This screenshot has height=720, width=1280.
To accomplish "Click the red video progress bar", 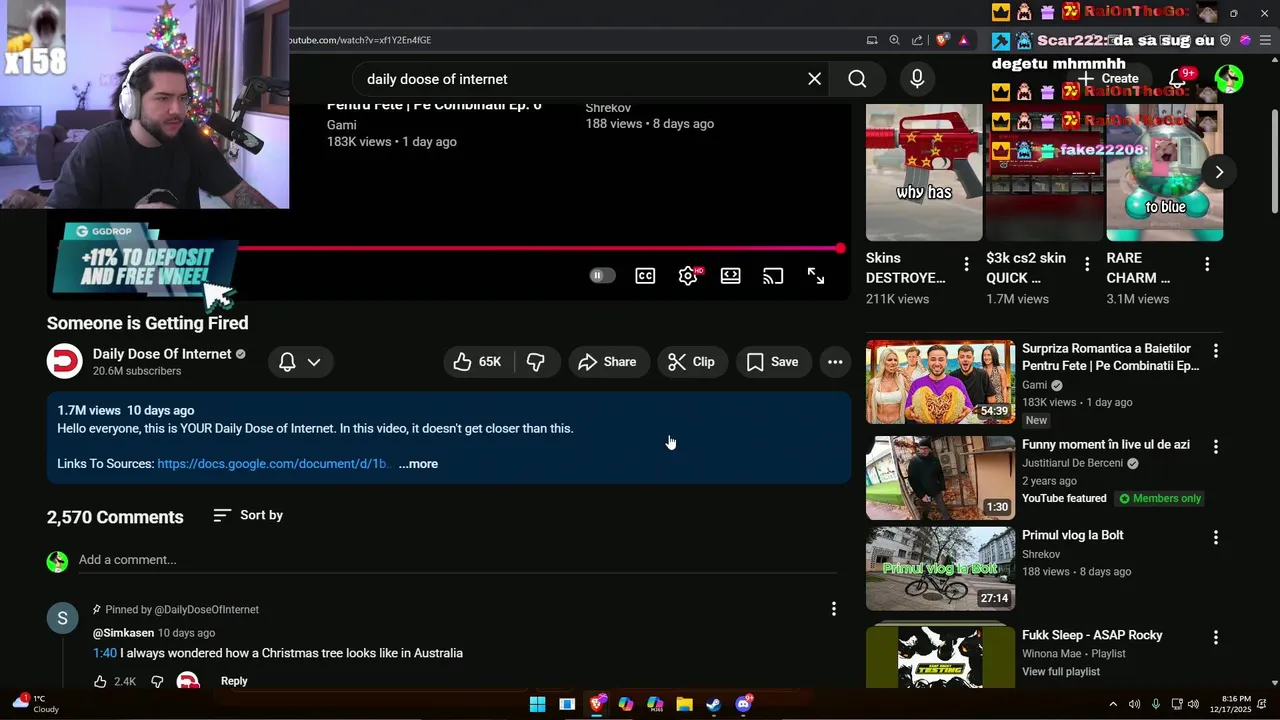I will (540, 248).
